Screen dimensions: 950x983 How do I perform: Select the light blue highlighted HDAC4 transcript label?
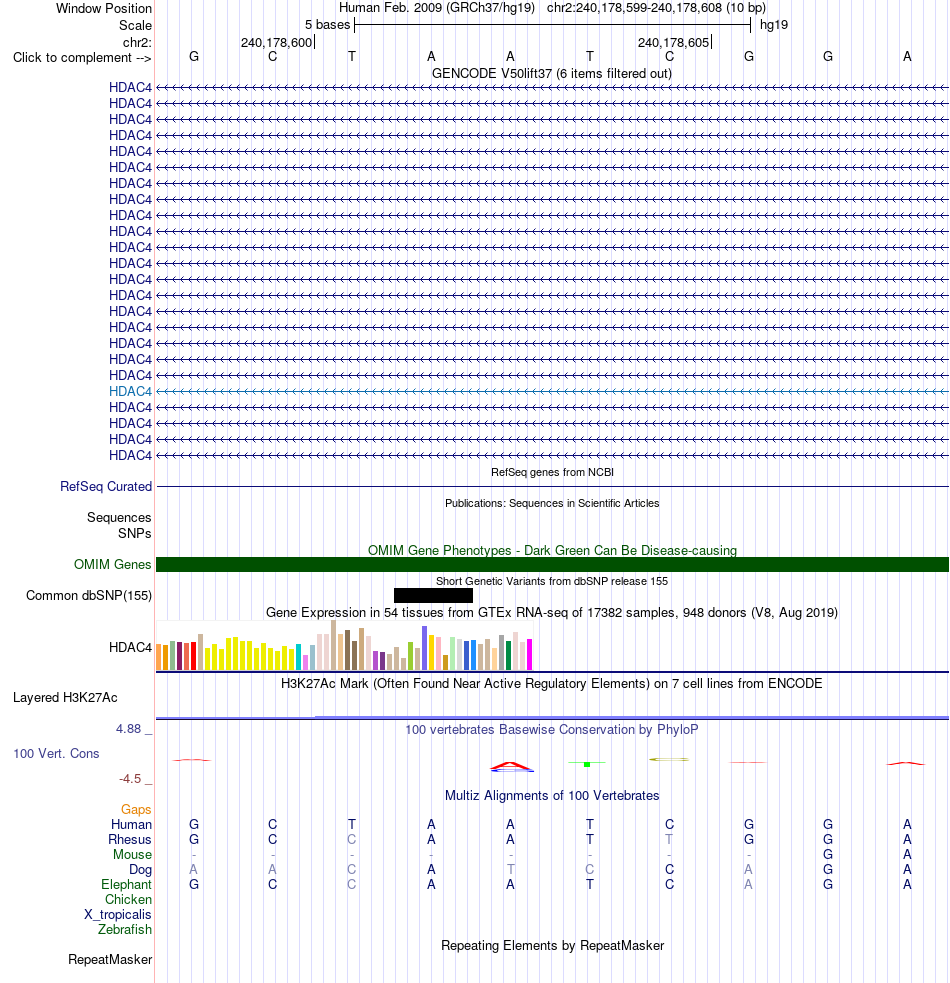(130, 391)
